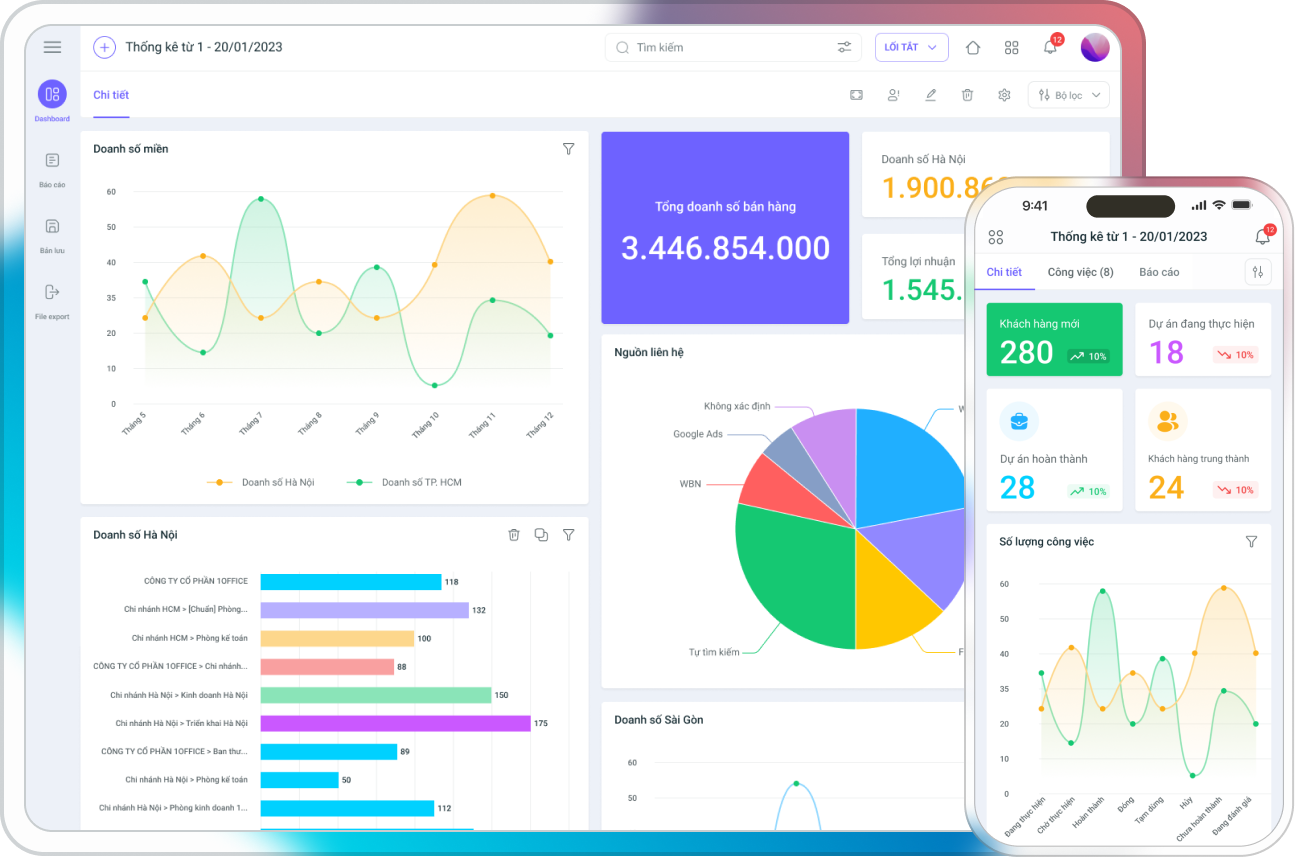Screen dimensions: 1295x857
Task: Open the filter funnel on the Doanh số miền chart
Action: pyautogui.click(x=568, y=148)
